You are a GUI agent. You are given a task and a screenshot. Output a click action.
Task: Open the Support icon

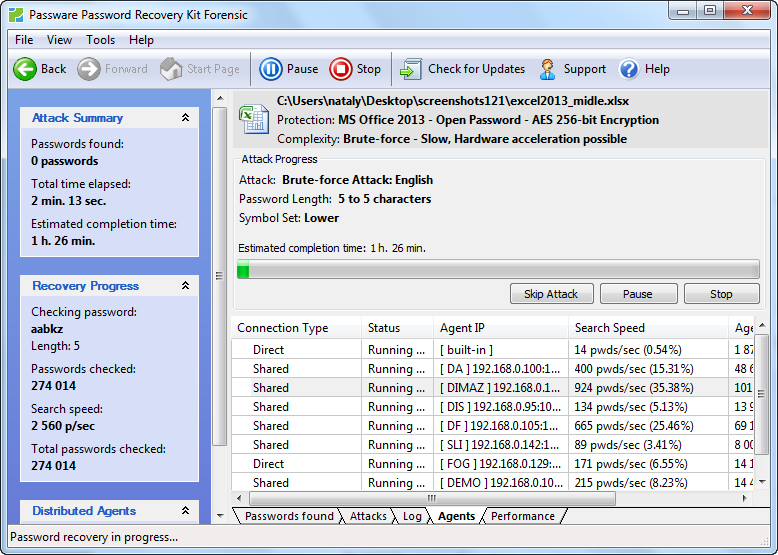(x=548, y=69)
